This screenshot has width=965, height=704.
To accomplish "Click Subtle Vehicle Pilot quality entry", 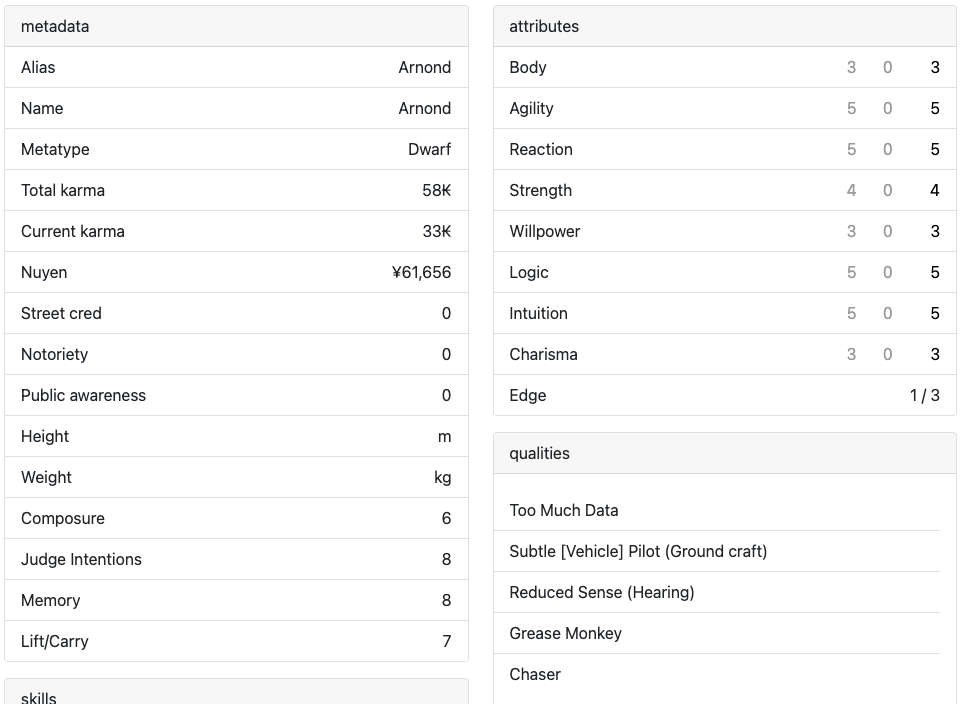I will (638, 551).
